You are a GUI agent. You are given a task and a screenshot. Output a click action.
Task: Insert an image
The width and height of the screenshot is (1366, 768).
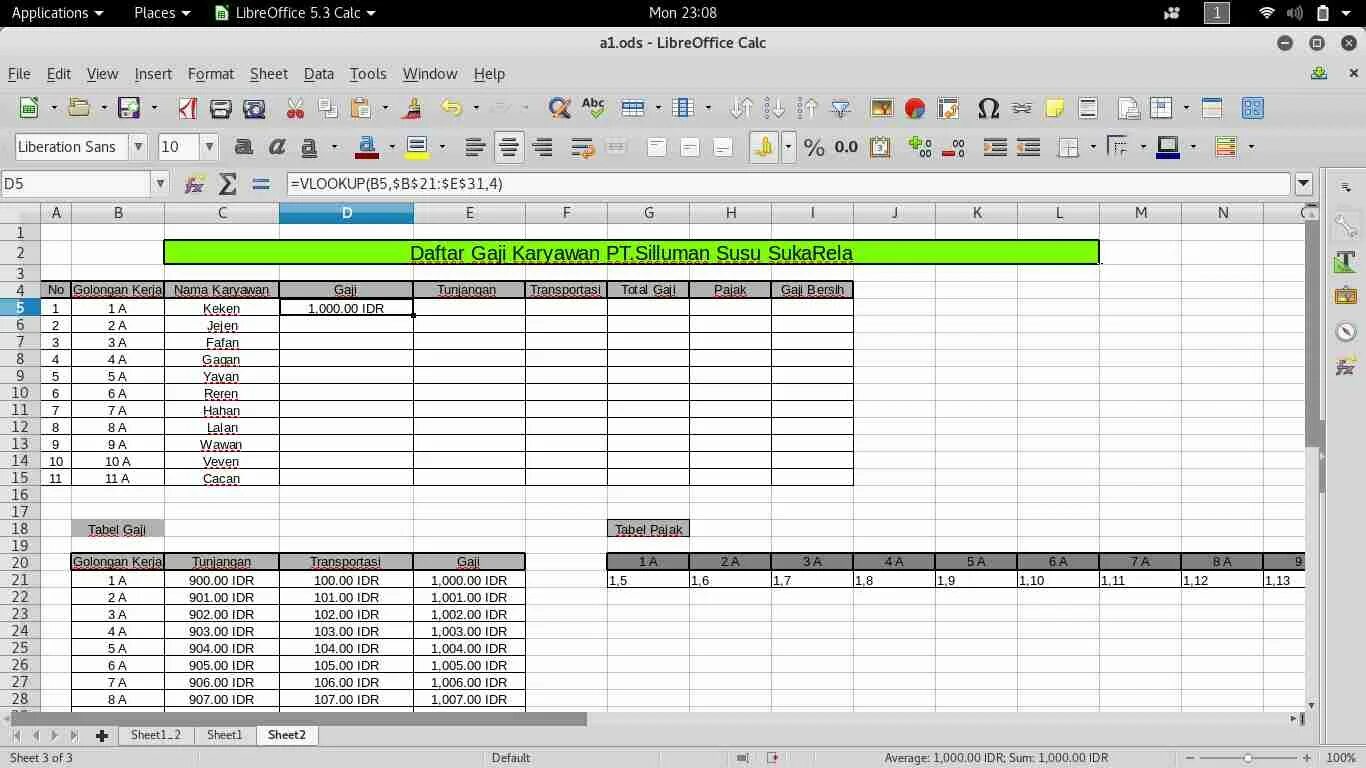coord(882,108)
